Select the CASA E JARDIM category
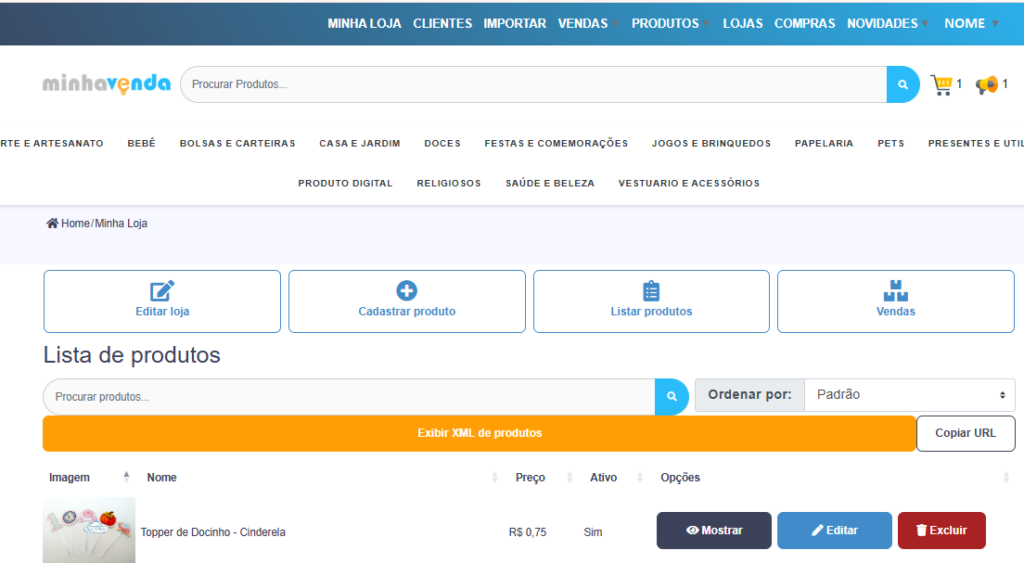The image size is (1024, 563). (x=360, y=143)
